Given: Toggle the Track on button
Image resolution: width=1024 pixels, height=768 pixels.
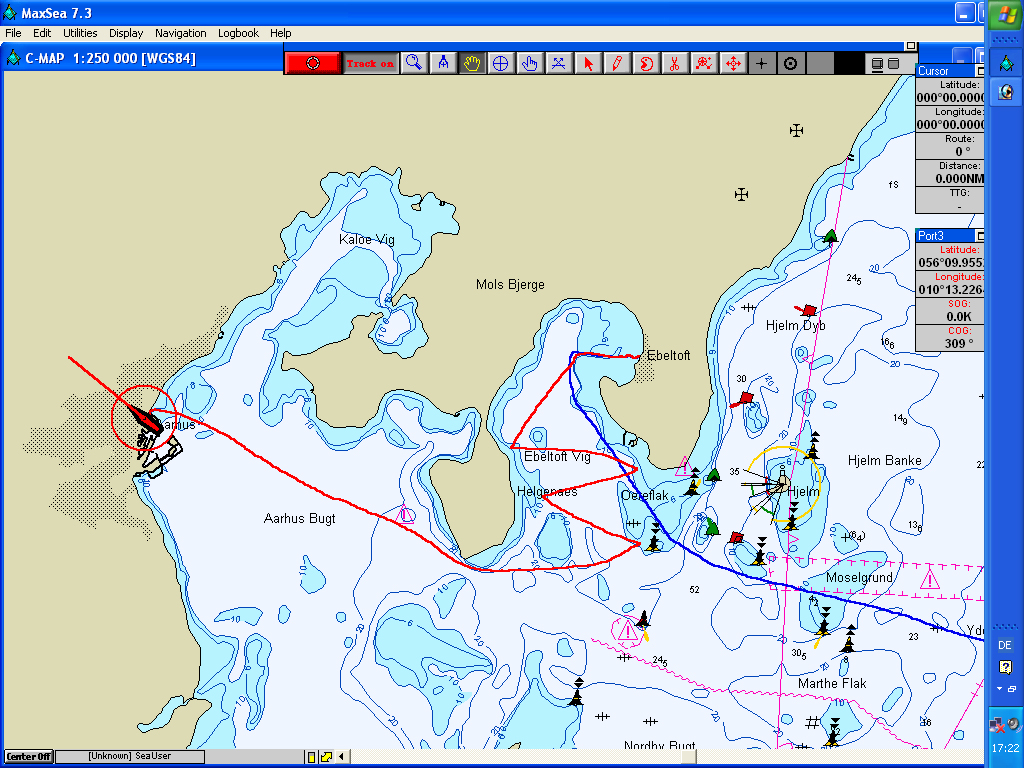Looking at the screenshot, I should coord(370,63).
